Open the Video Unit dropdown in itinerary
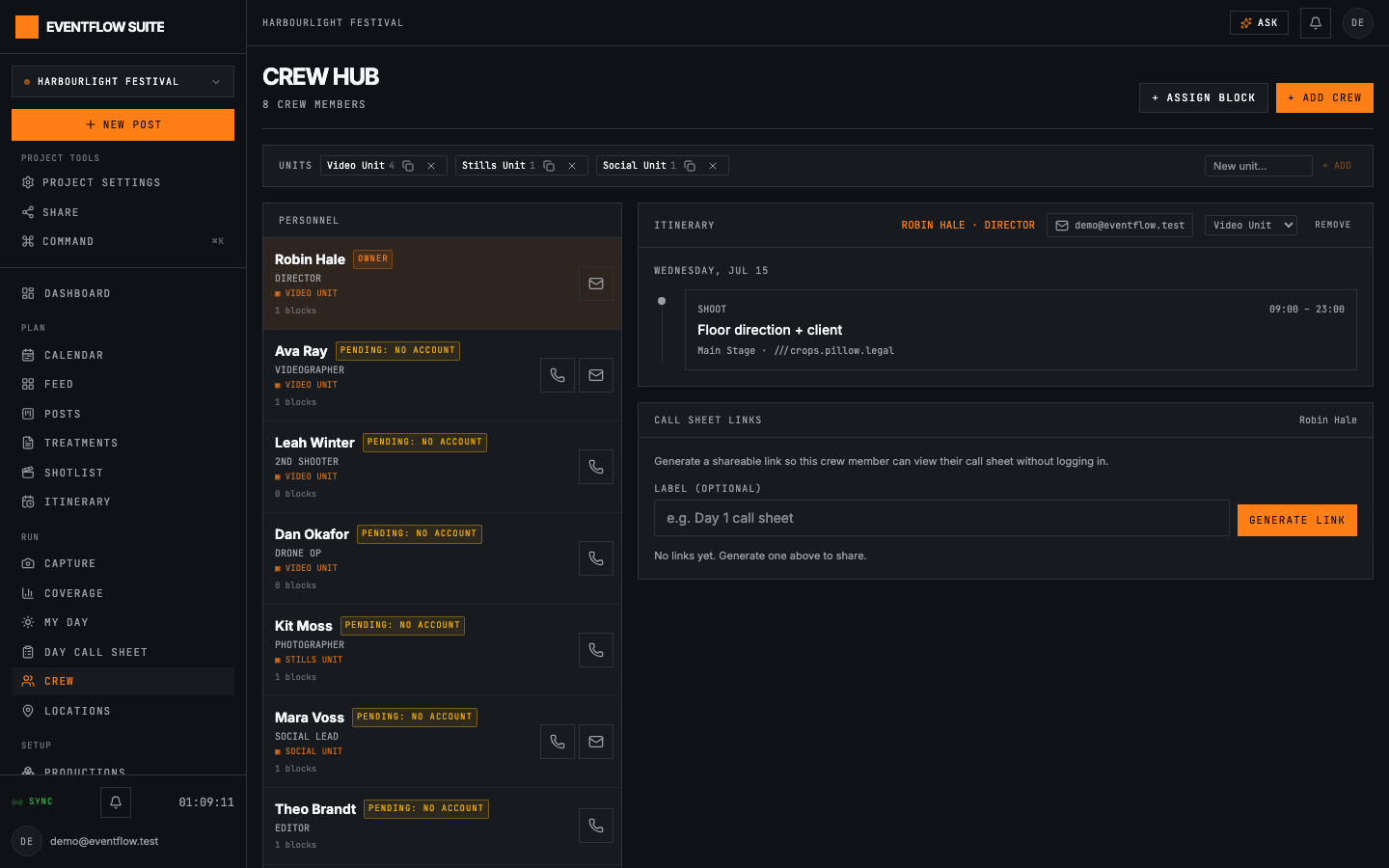Screen dimensions: 1389x868 click(1251, 226)
